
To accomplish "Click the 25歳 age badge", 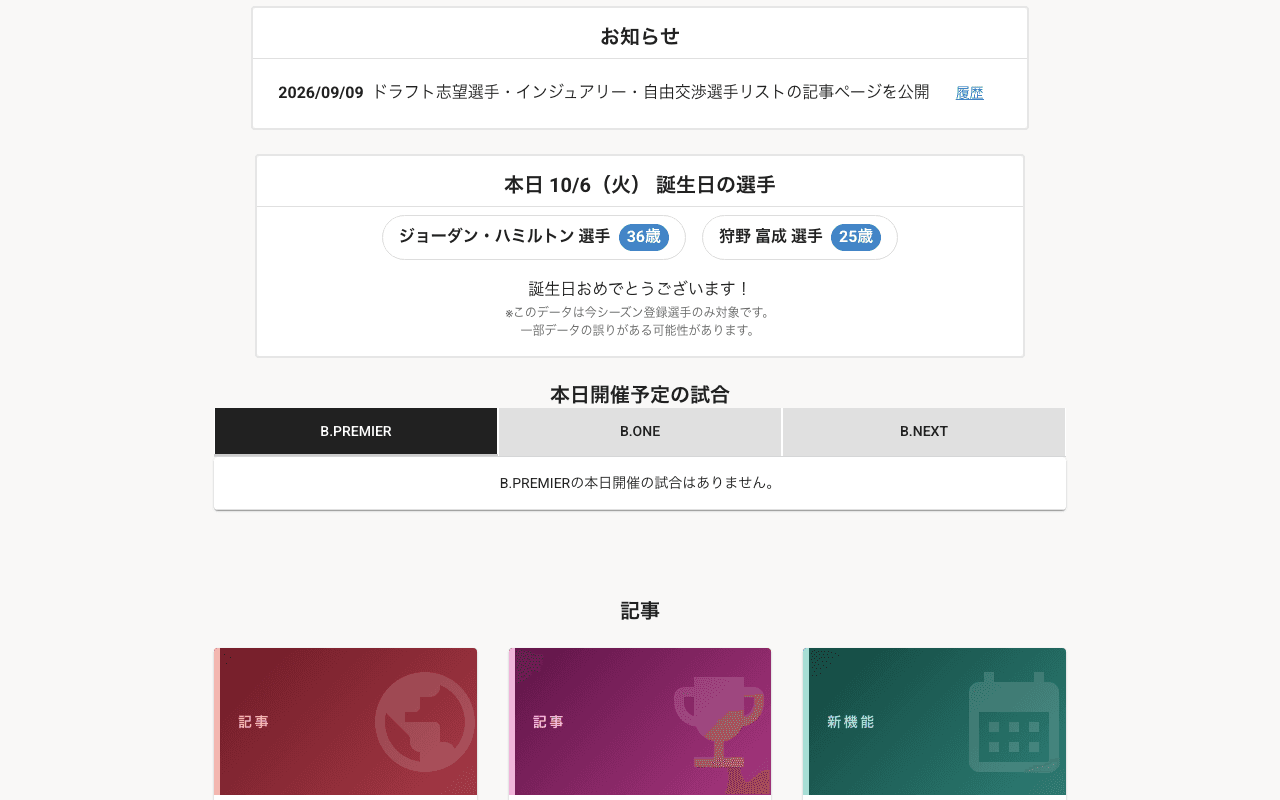I will point(856,237).
